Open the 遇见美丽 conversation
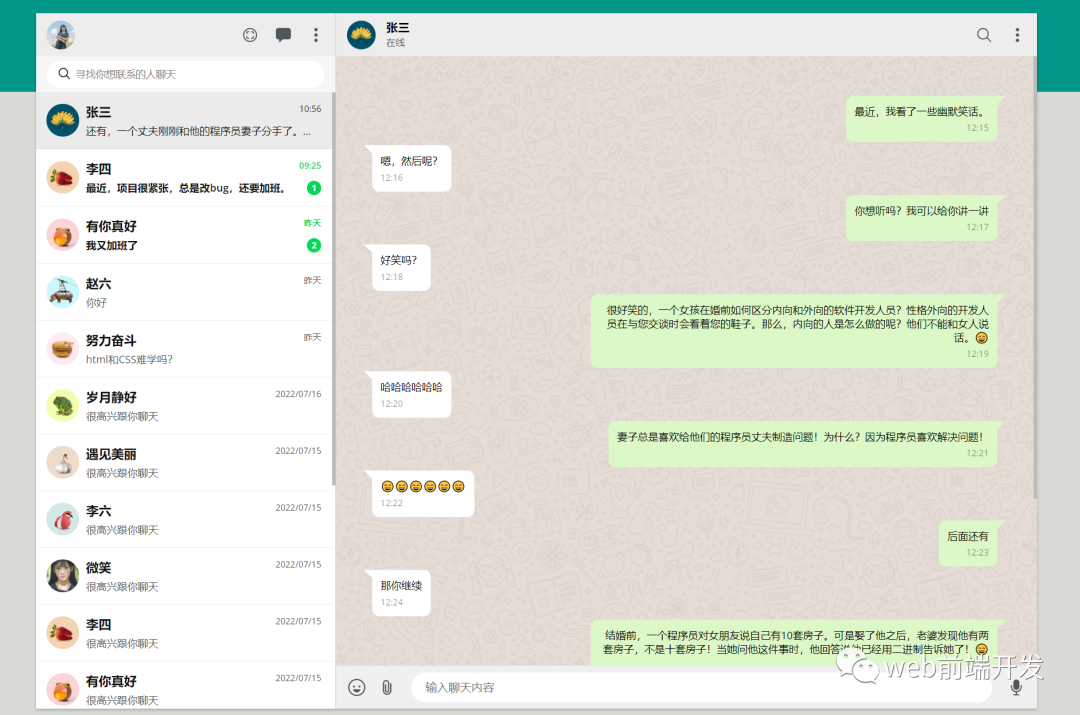The width and height of the screenshot is (1080, 715). tap(185, 463)
